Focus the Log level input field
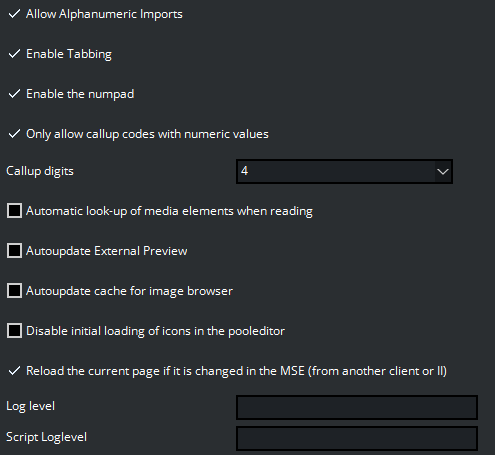This screenshot has width=495, height=455. click(357, 407)
